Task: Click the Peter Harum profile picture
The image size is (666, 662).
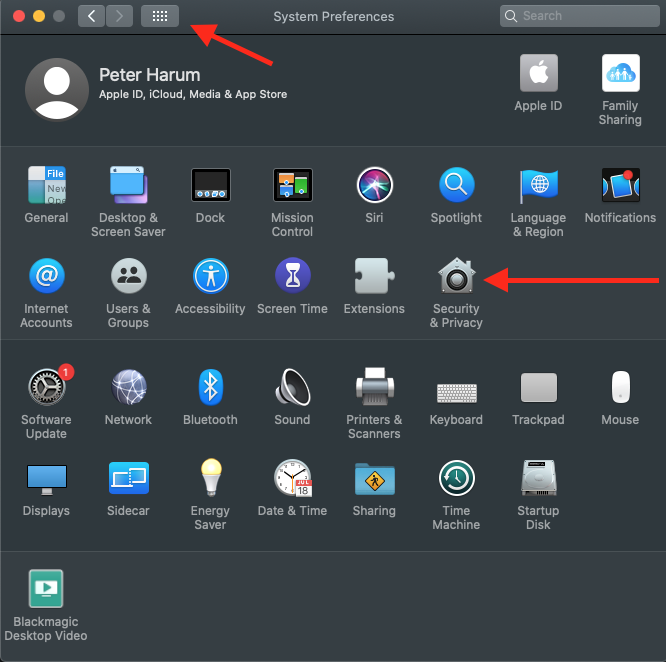Action: pos(56,89)
